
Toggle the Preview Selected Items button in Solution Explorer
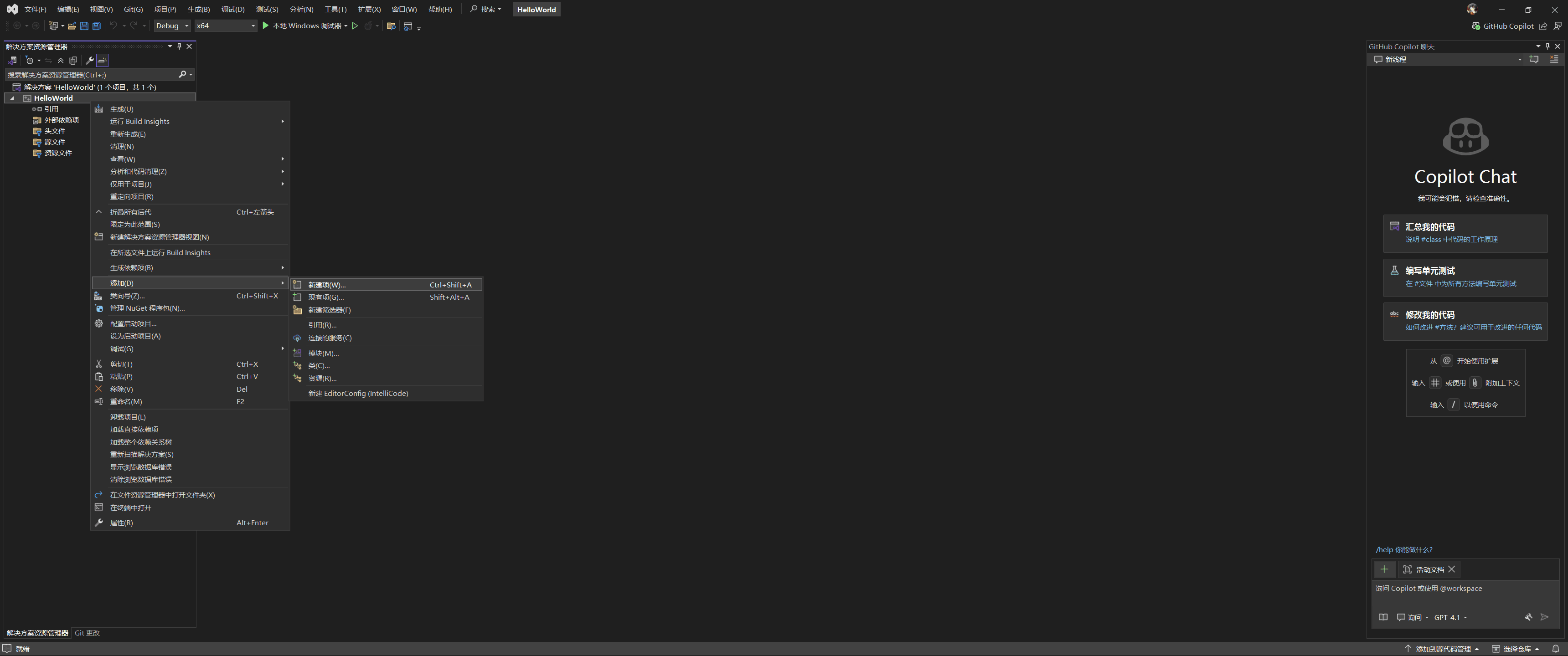point(102,60)
